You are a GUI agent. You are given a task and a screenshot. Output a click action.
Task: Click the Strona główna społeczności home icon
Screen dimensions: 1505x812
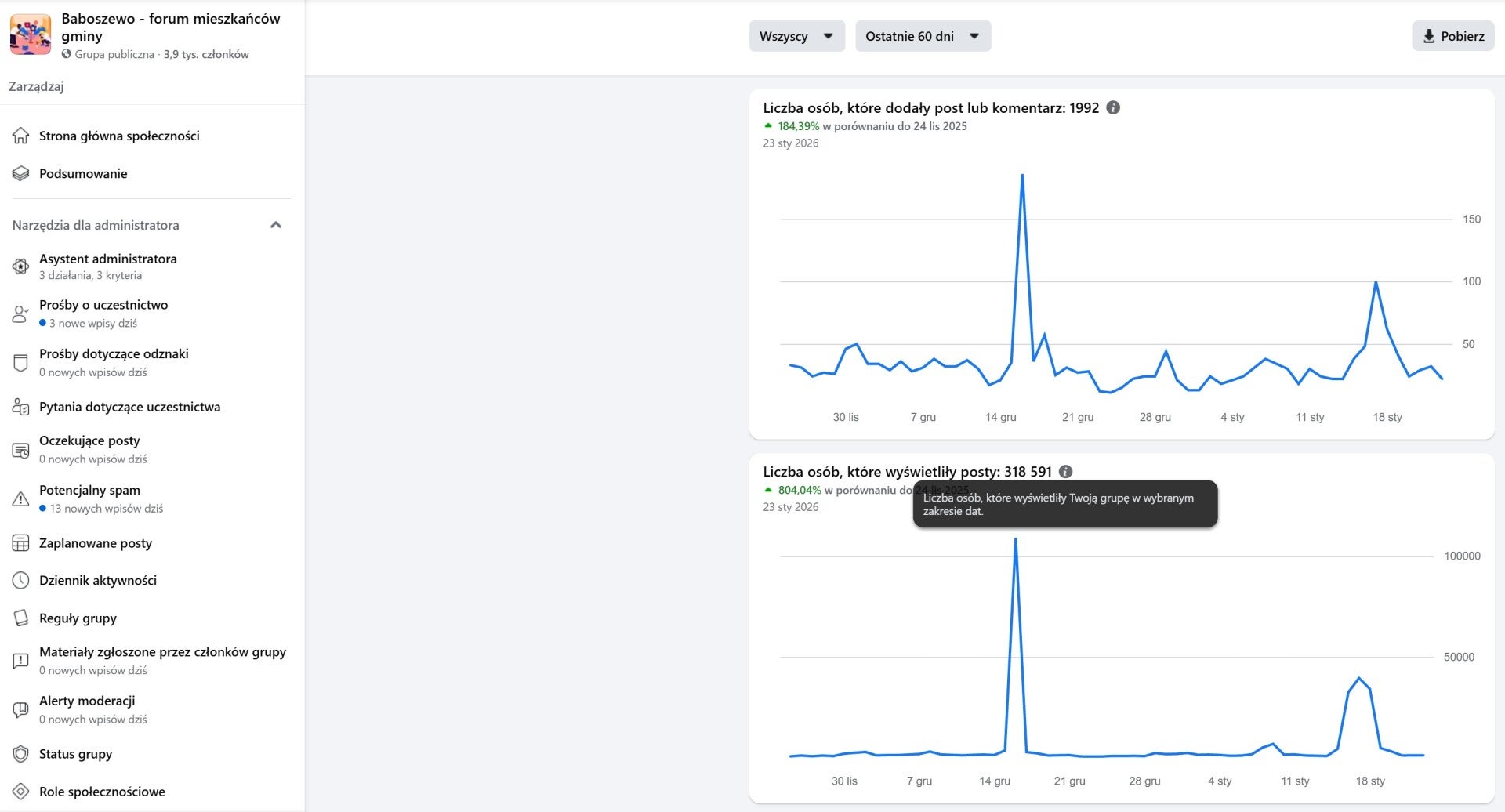(x=21, y=136)
